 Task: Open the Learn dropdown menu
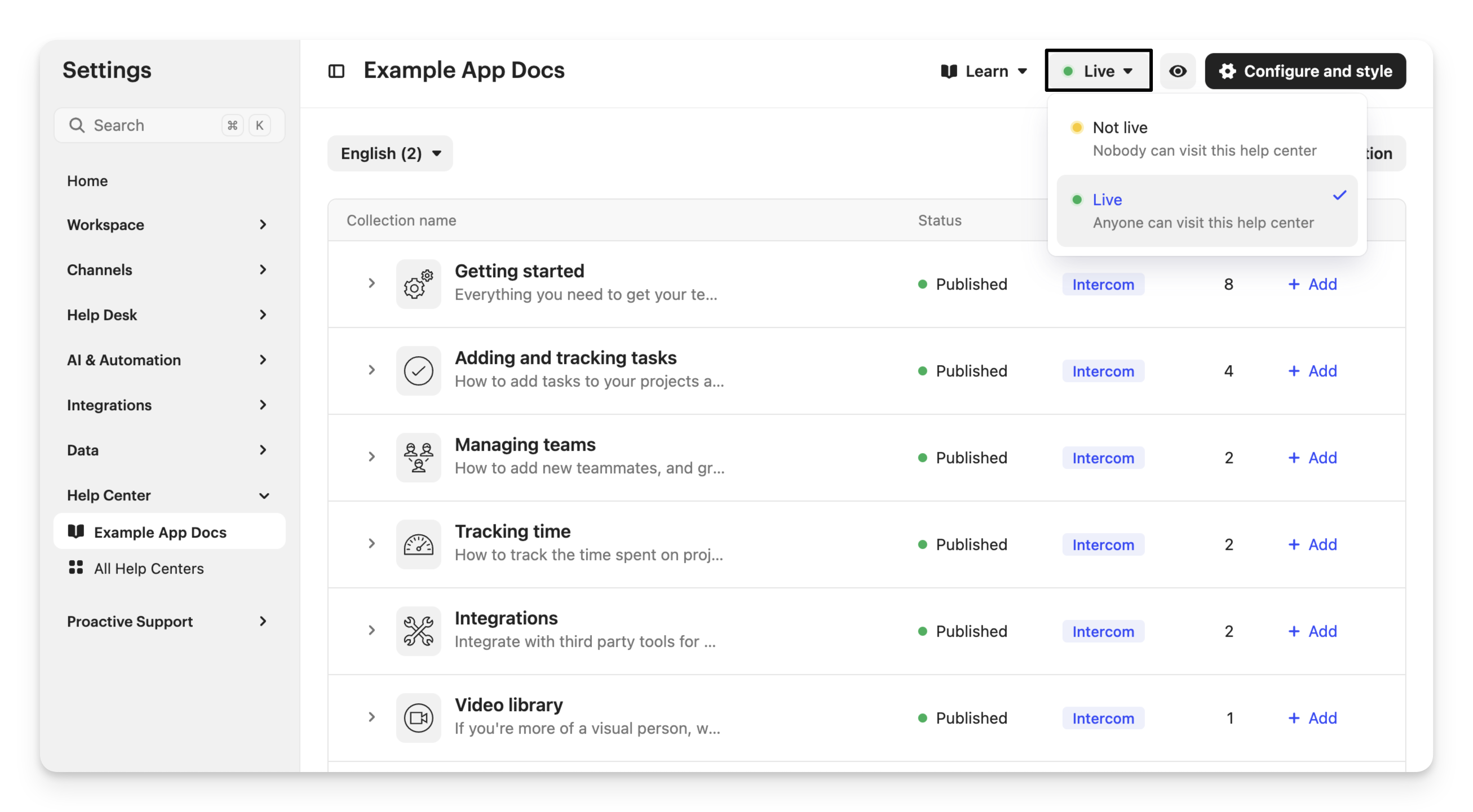pyautogui.click(x=984, y=72)
